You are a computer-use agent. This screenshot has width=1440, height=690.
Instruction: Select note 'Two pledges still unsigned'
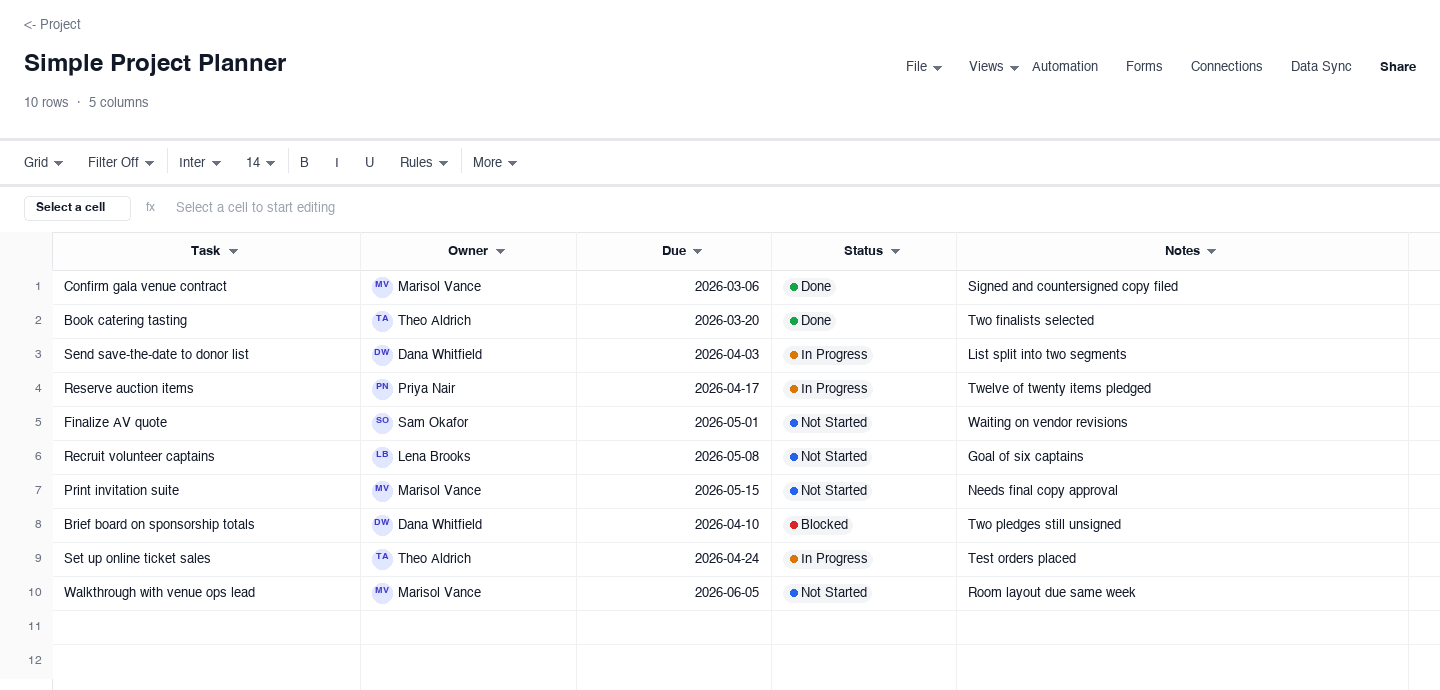coord(1182,525)
